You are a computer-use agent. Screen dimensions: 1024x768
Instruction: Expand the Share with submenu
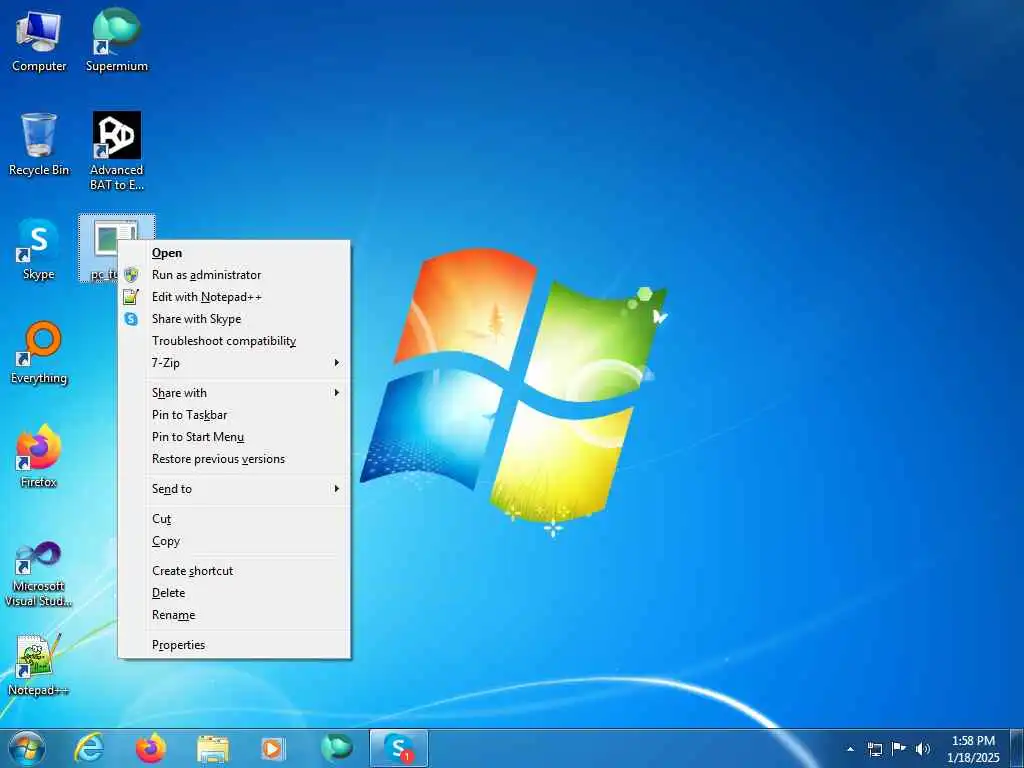(x=234, y=393)
